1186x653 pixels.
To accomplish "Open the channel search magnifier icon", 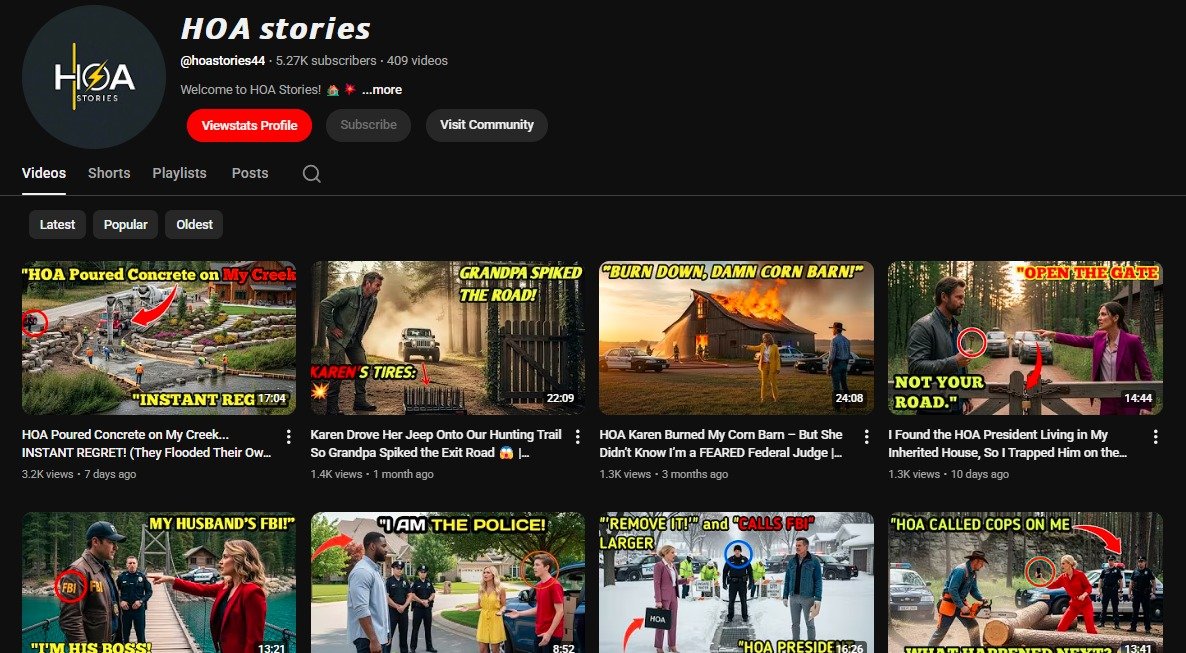I will (x=312, y=174).
